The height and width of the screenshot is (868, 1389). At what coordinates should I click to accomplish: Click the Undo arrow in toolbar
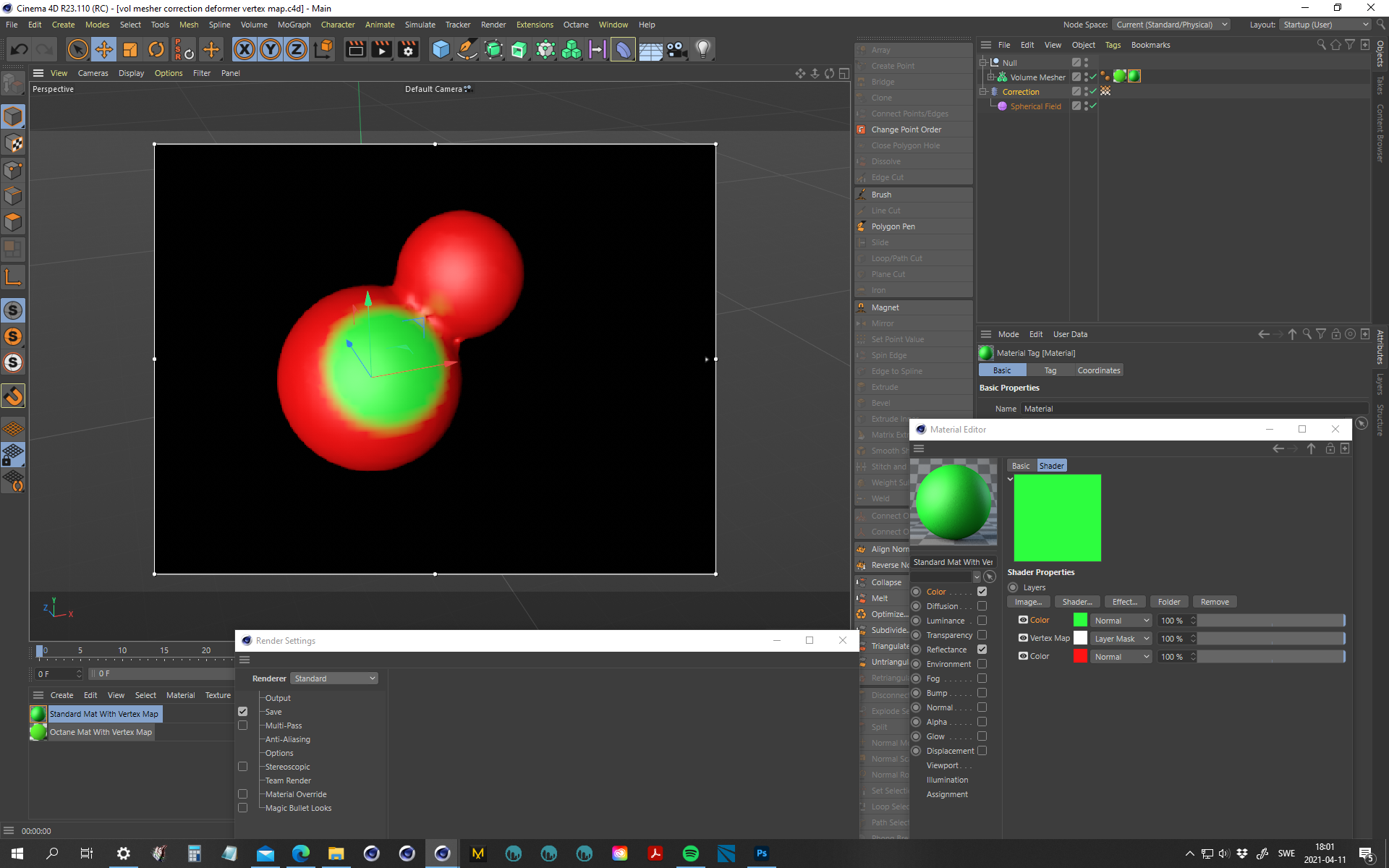click(x=20, y=49)
